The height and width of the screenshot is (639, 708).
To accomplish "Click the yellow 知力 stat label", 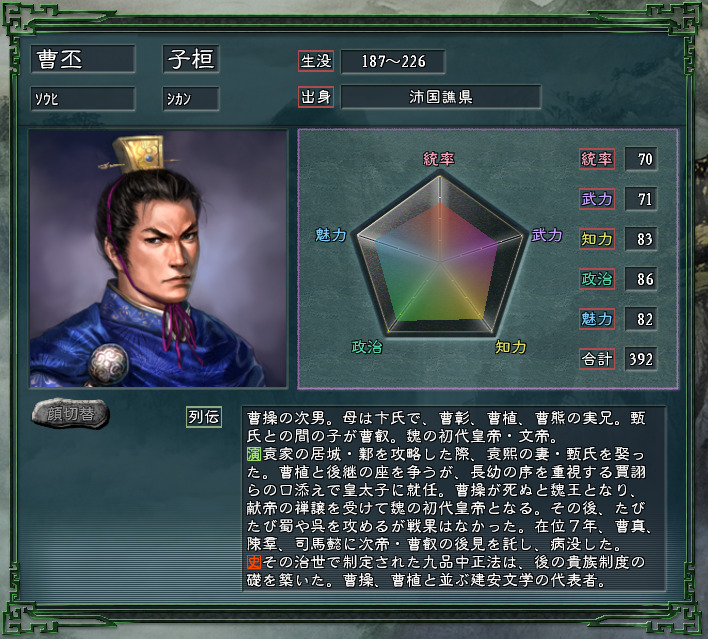I will click(x=596, y=239).
